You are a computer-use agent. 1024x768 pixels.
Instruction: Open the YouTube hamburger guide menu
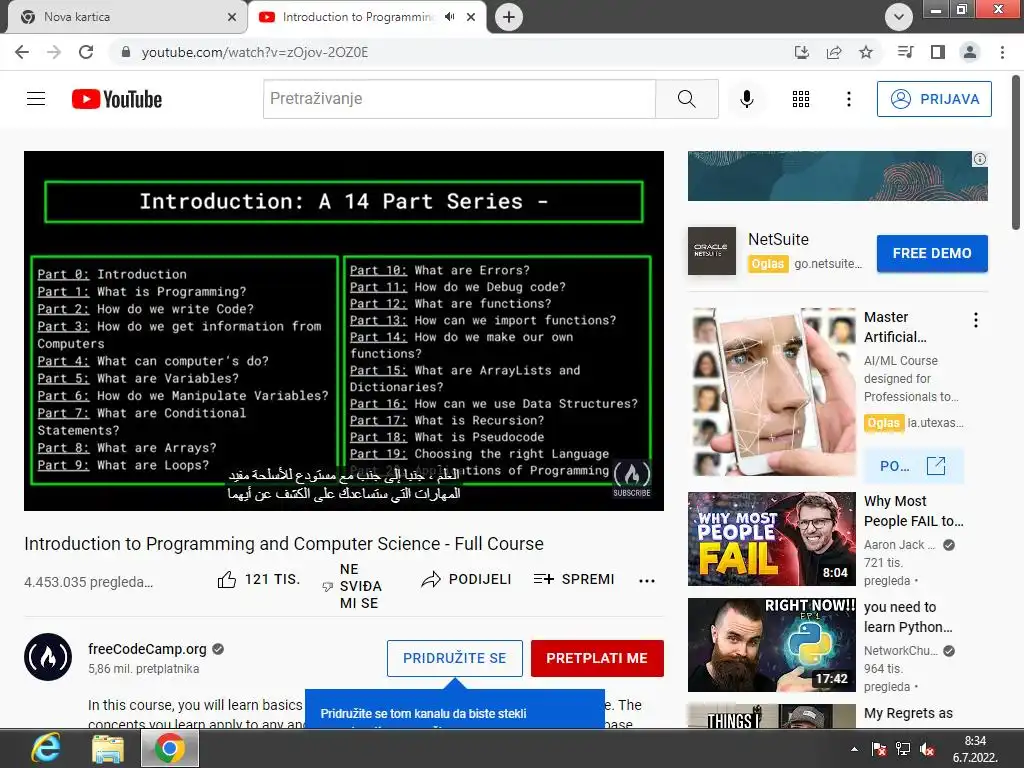coord(36,99)
